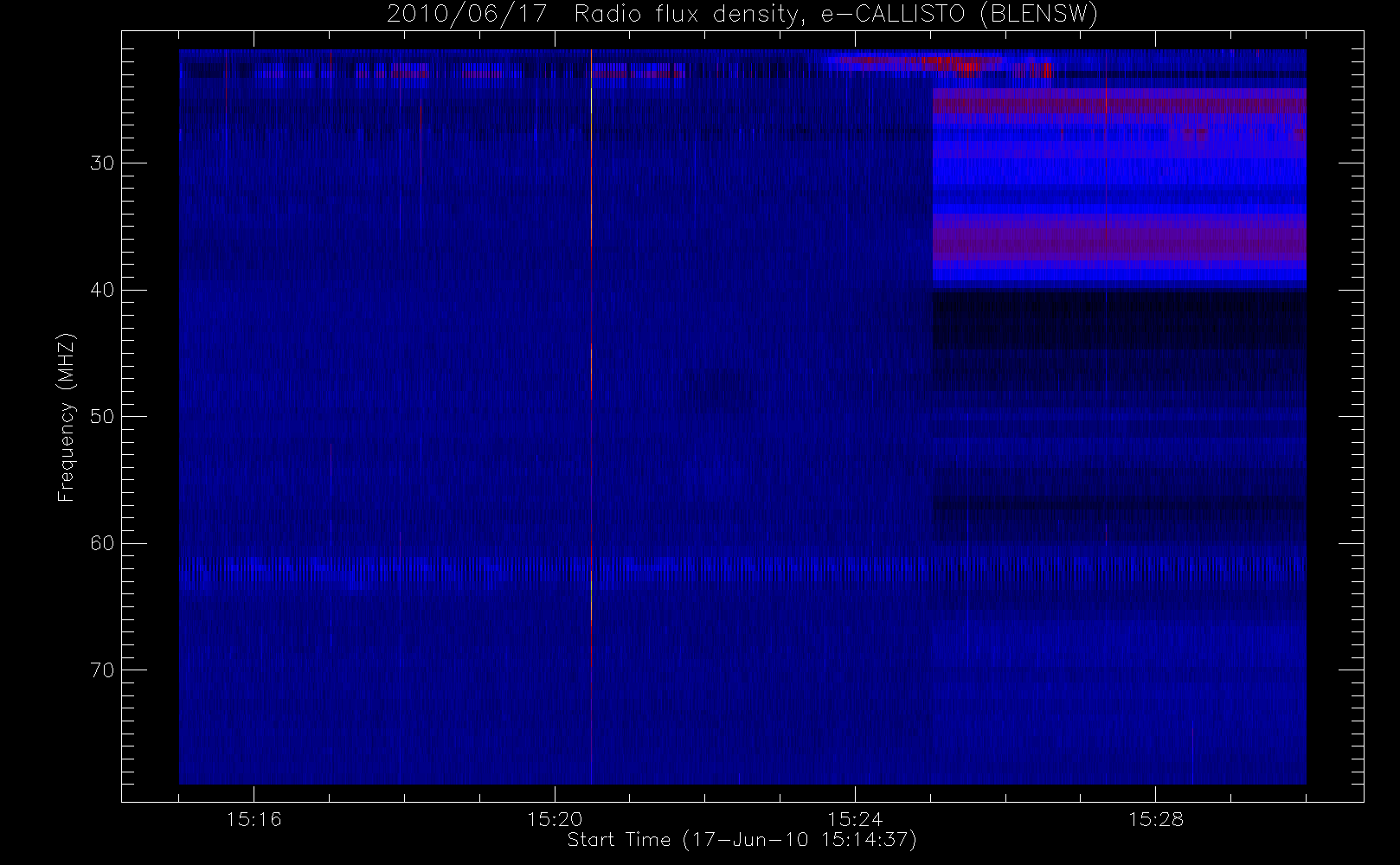This screenshot has height=865, width=1400.
Task: Click the 15:20 time tick label
Action: click(554, 819)
